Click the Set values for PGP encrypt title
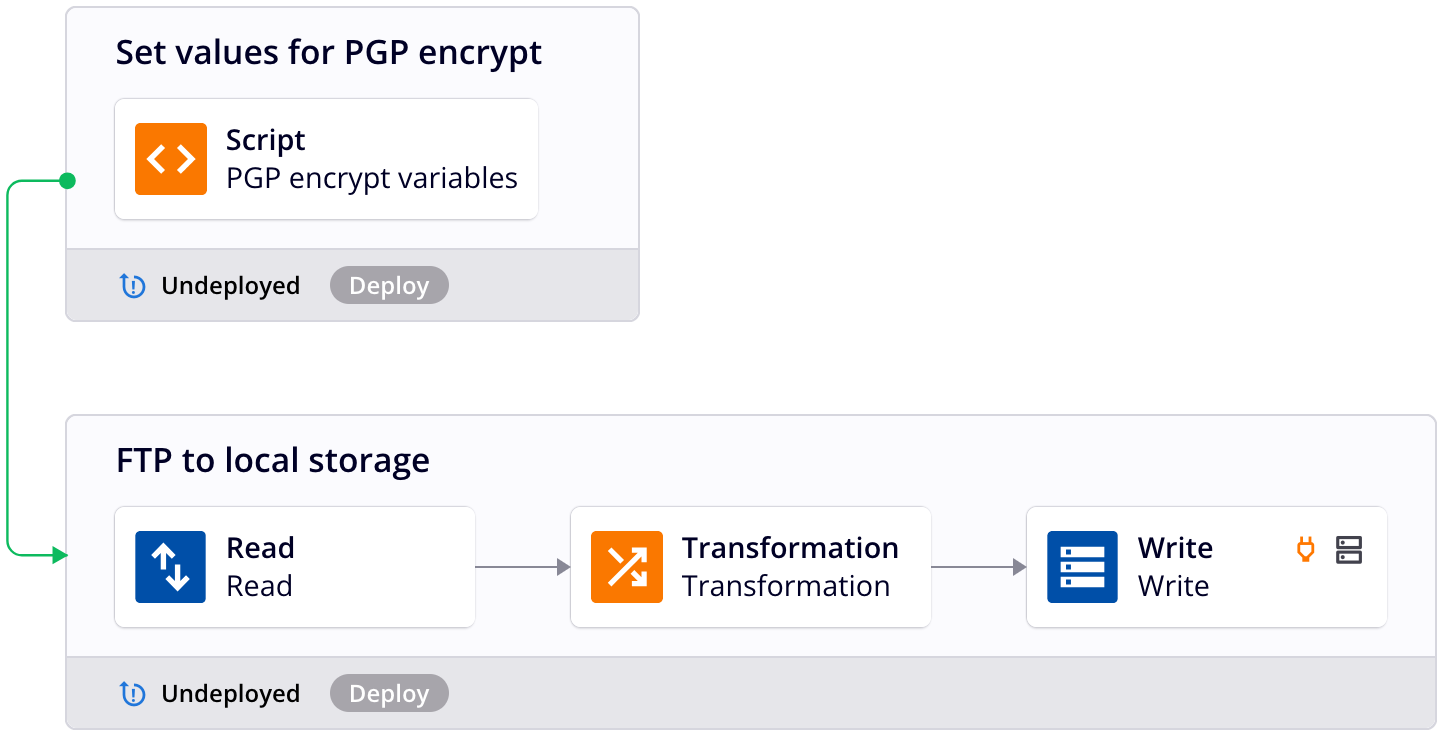 [x=329, y=52]
